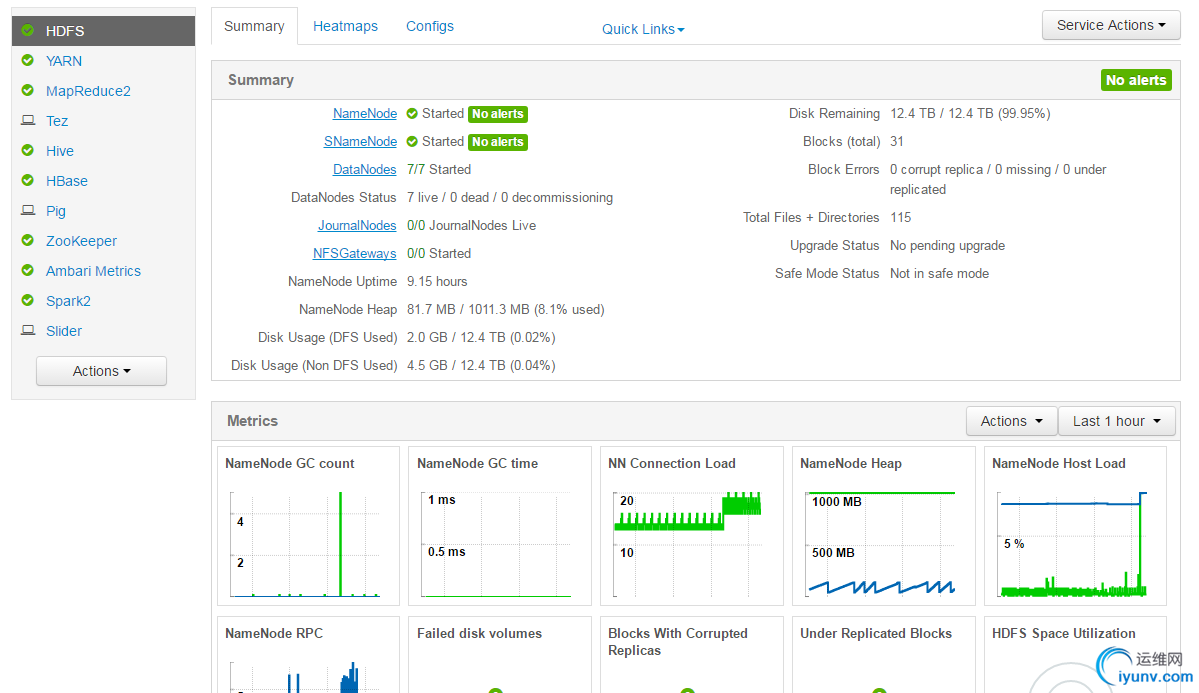Open the Tez service
The height and width of the screenshot is (693, 1199).
(x=57, y=121)
